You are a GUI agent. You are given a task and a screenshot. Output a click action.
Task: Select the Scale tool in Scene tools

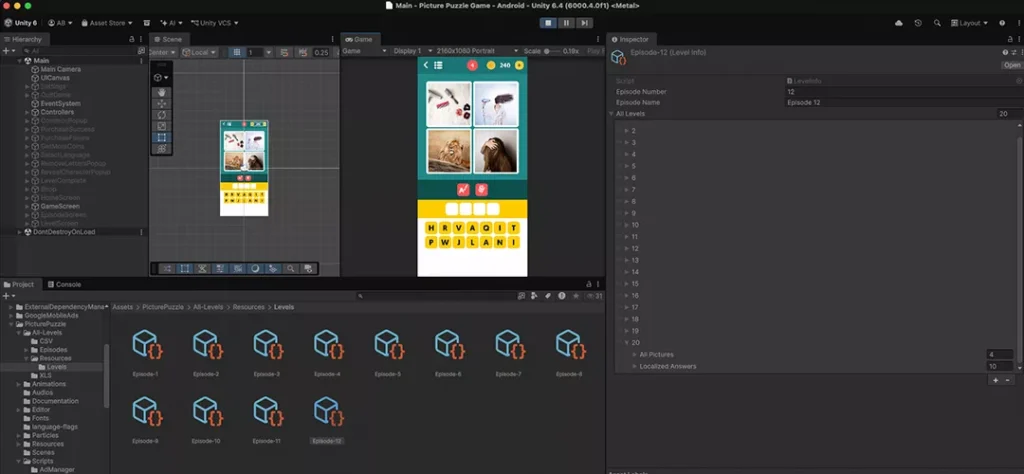[161, 126]
